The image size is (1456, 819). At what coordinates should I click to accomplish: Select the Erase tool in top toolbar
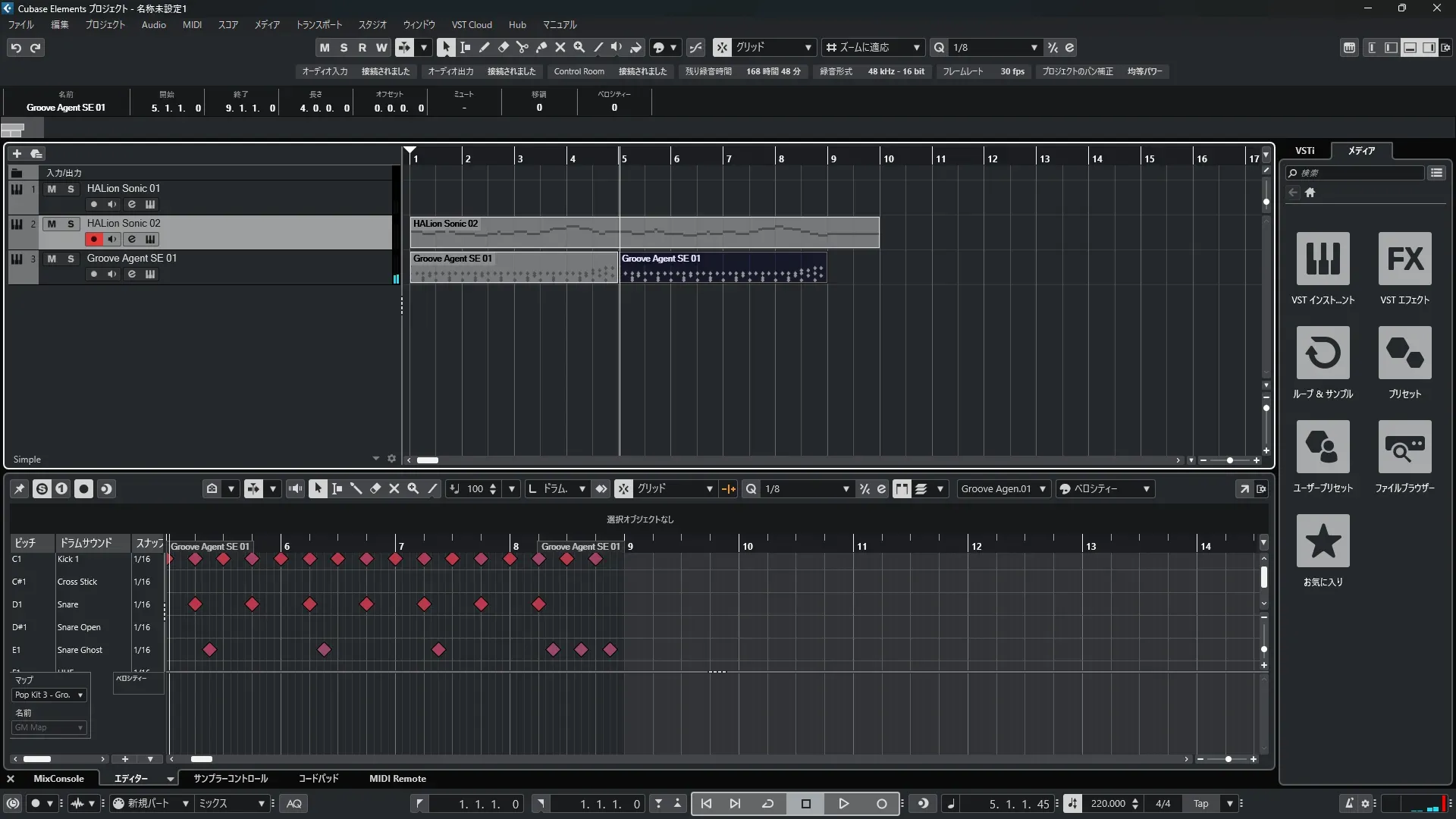[503, 47]
